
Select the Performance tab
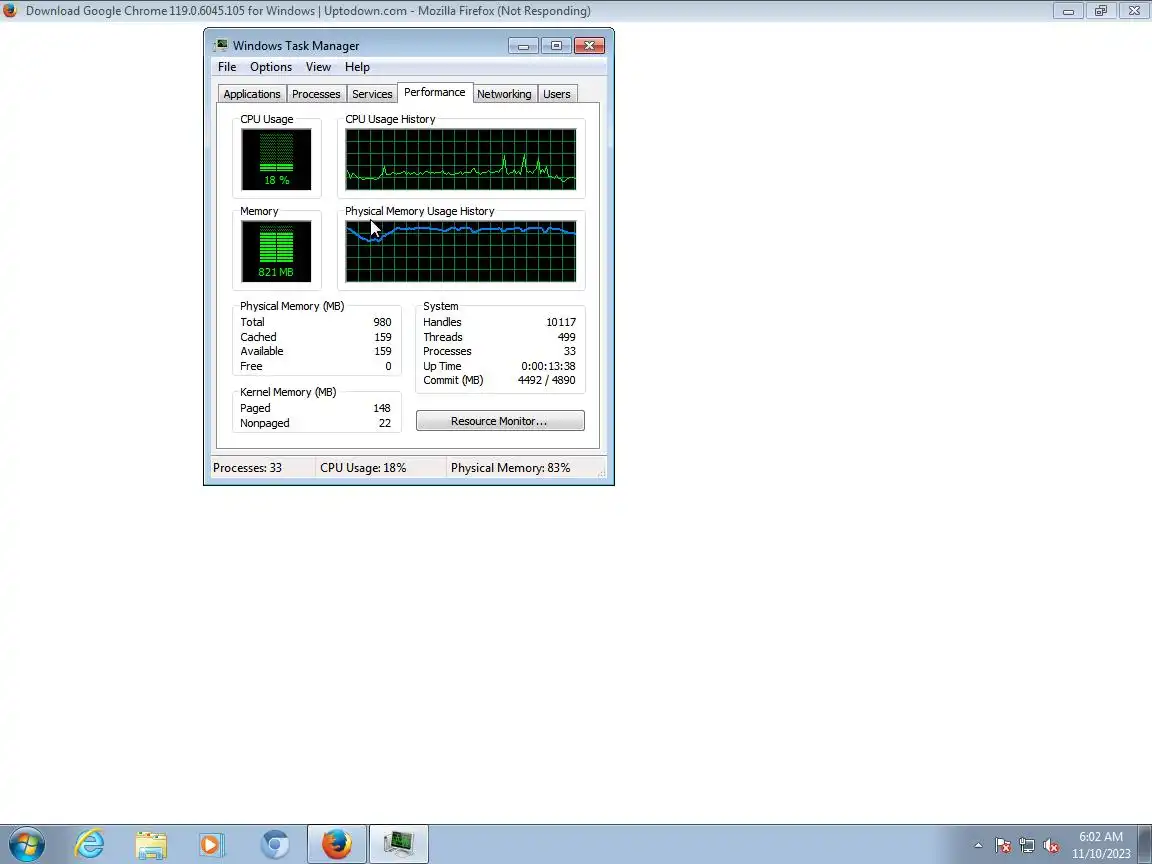pos(434,93)
